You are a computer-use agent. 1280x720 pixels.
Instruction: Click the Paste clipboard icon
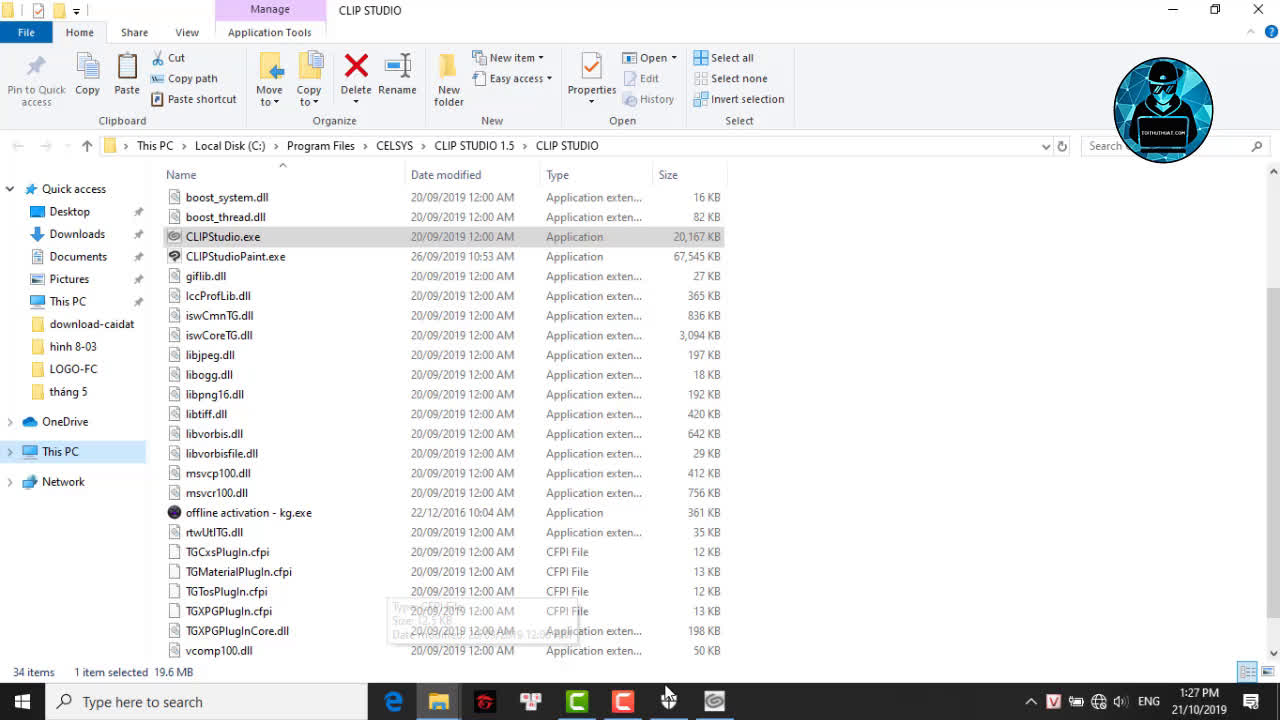127,68
